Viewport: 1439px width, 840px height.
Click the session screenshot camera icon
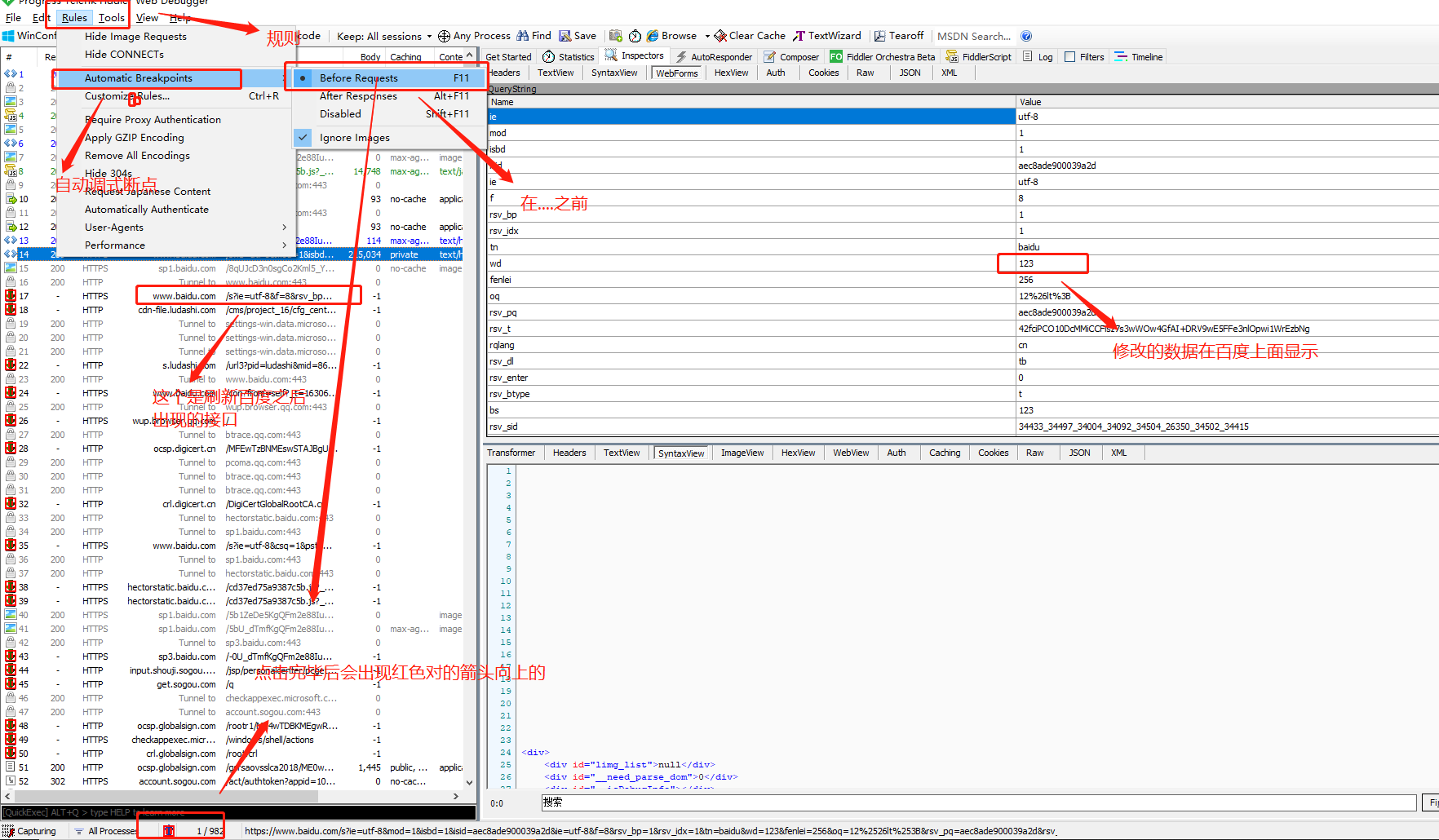click(x=615, y=35)
